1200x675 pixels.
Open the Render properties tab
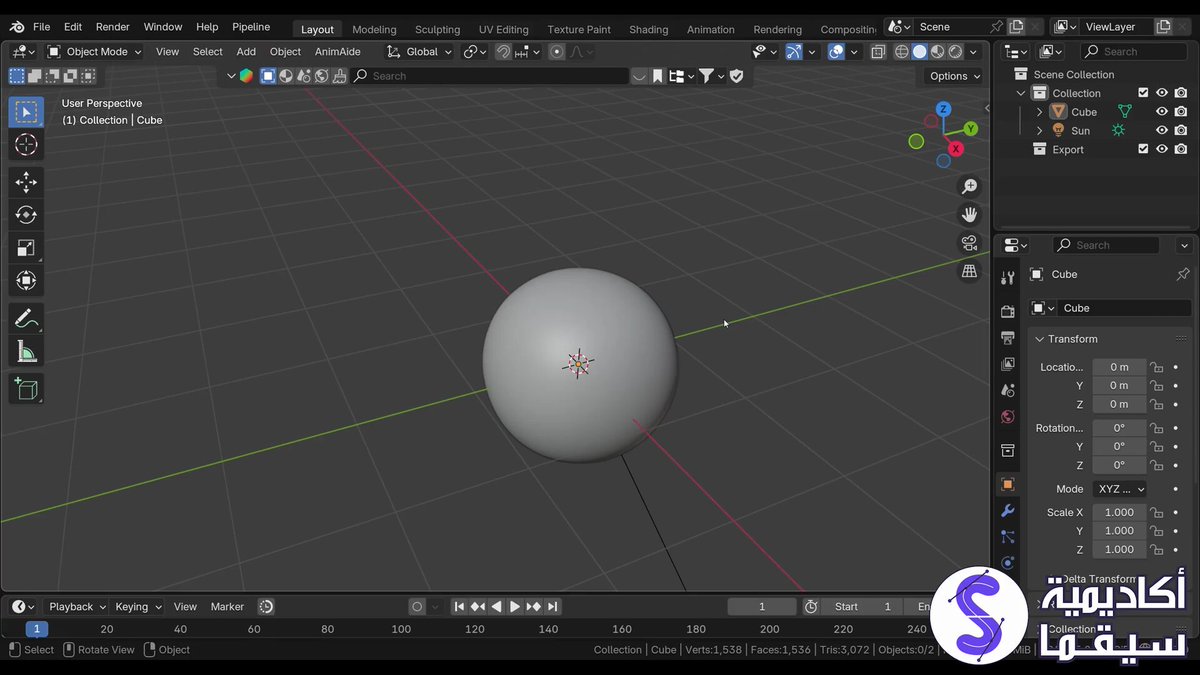(1008, 312)
